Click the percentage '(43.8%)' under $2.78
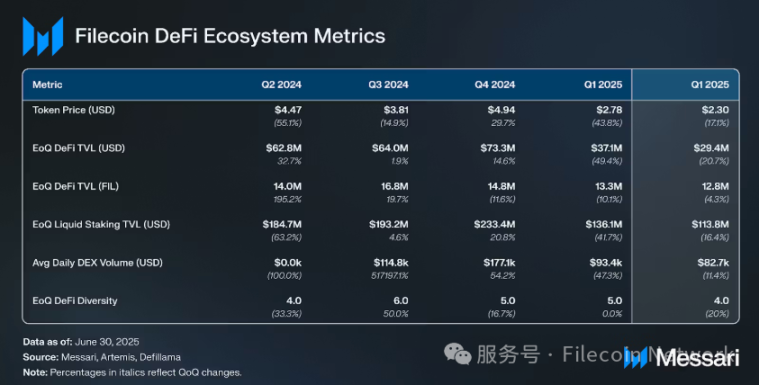Screen dimensions: 759x385 click(x=607, y=123)
